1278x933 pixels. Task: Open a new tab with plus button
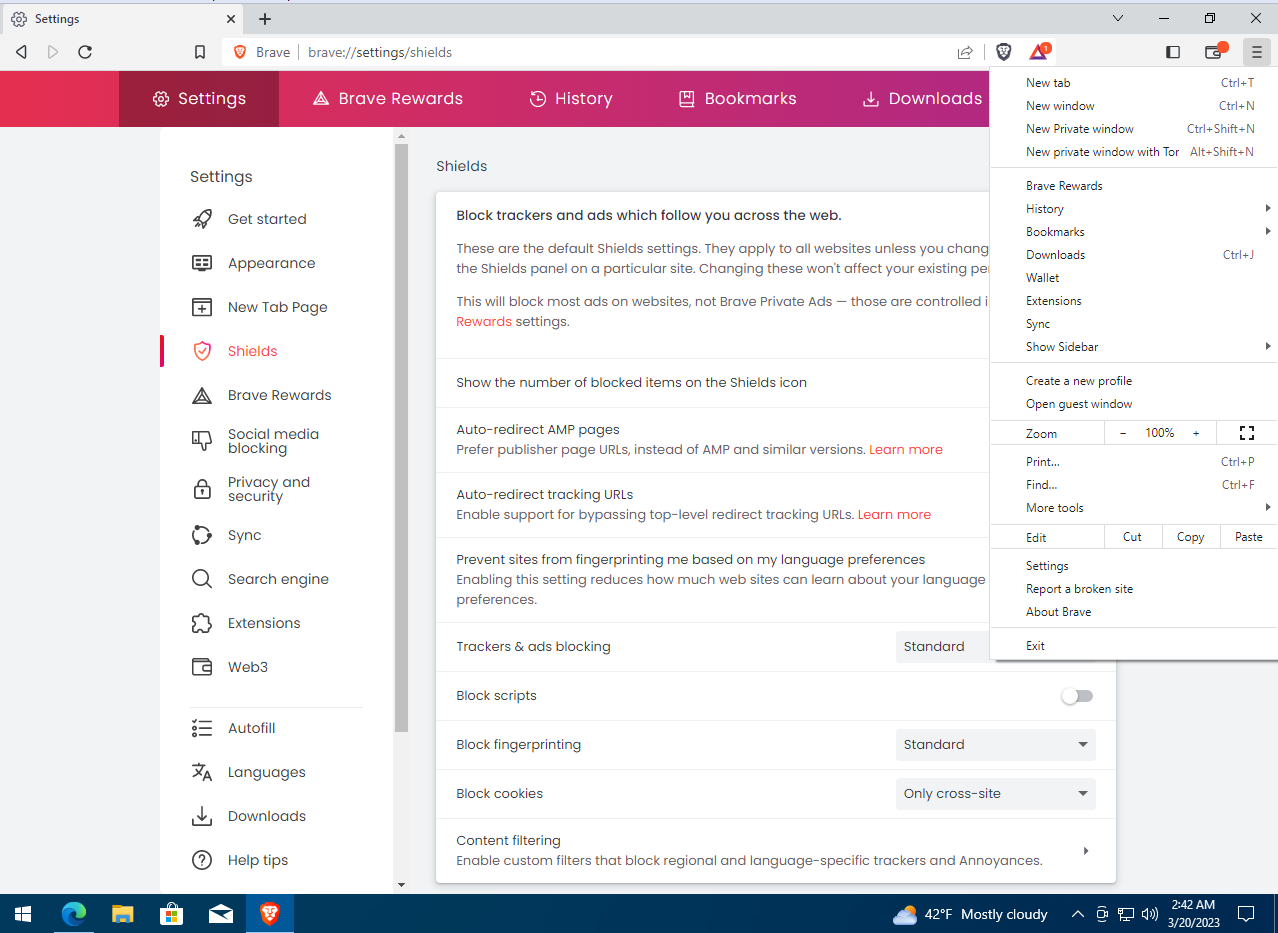coord(265,18)
